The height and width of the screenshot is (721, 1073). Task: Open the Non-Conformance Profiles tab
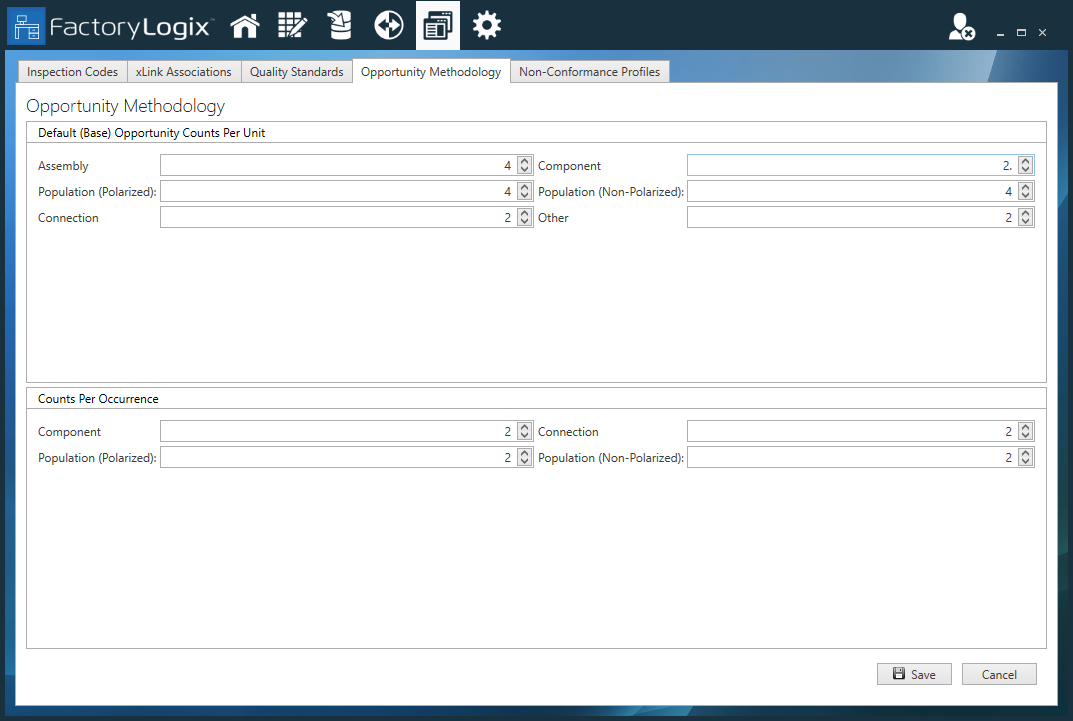pyautogui.click(x=589, y=72)
